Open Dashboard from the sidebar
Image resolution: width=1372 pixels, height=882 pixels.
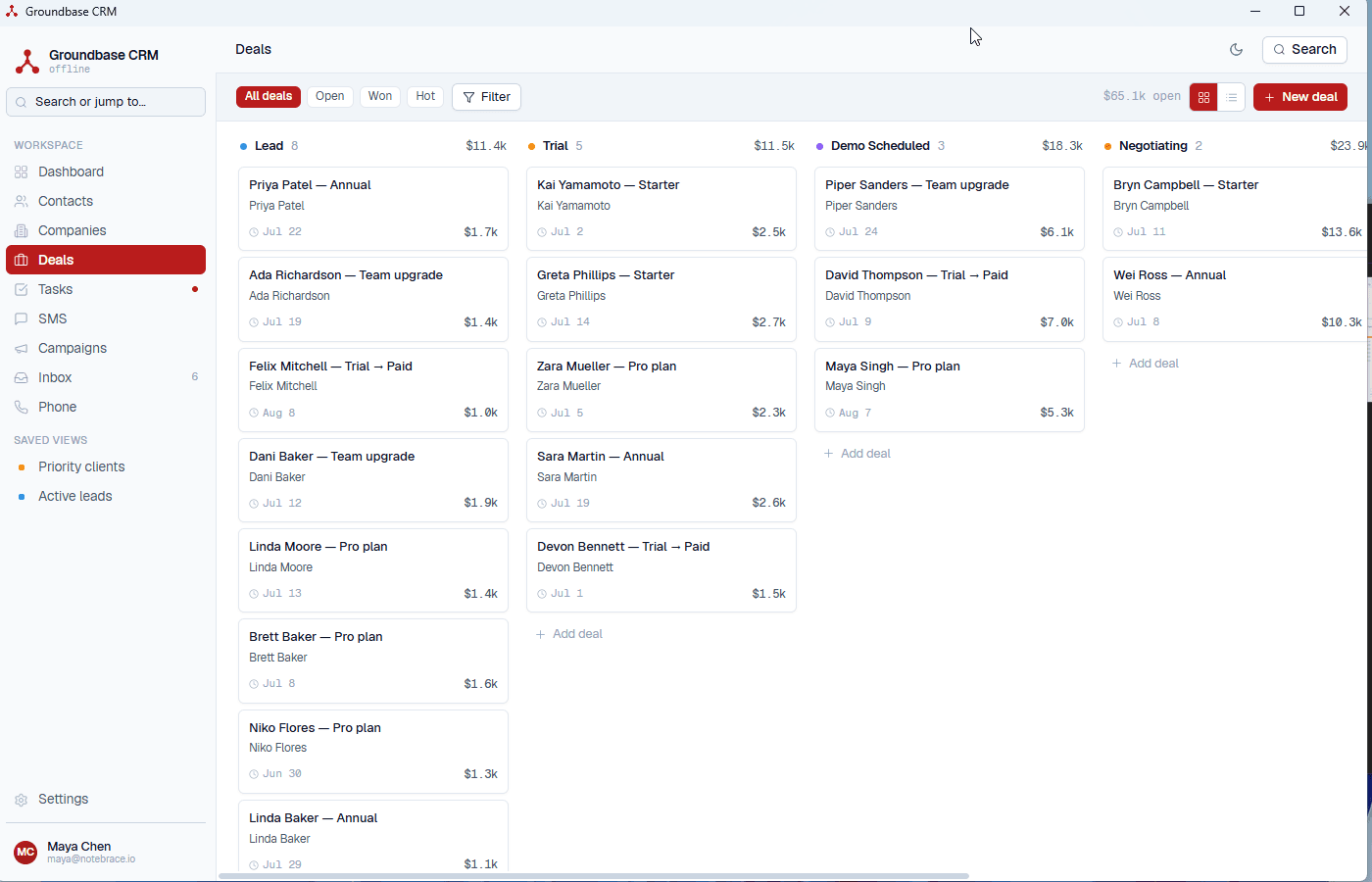[x=106, y=171]
